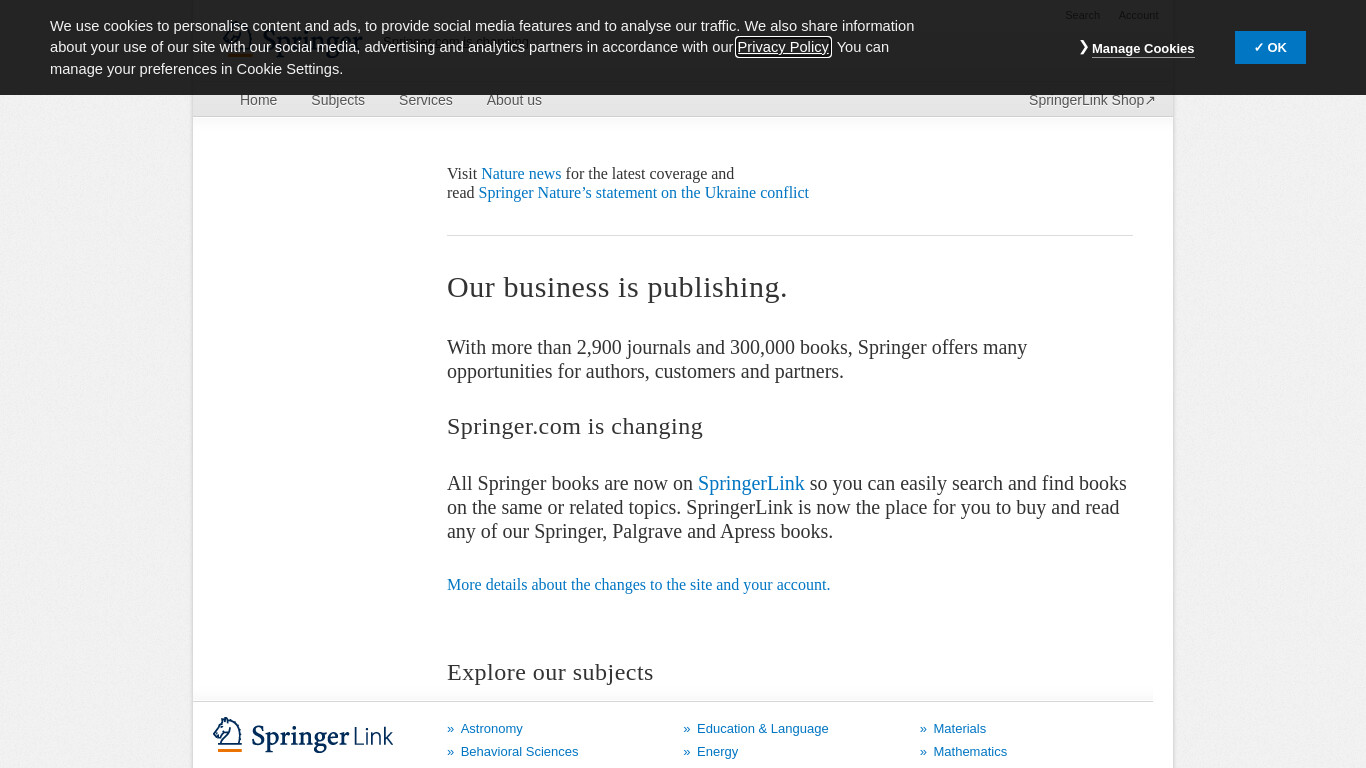1366x768 pixels.
Task: Open the Subjects menu
Action: (x=338, y=100)
